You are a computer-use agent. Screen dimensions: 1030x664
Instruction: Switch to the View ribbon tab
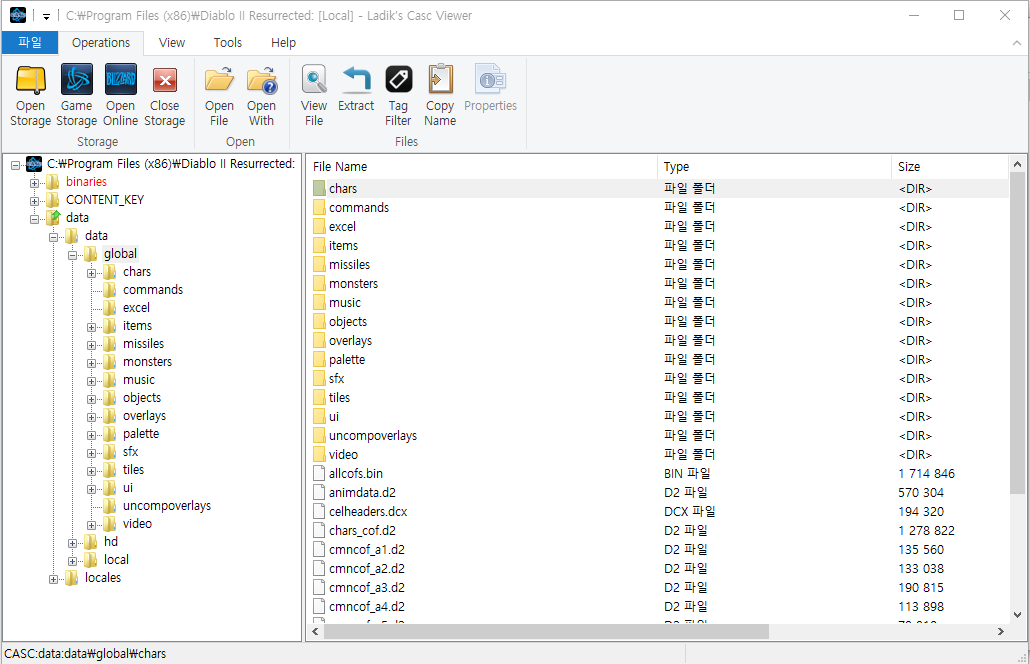click(171, 43)
